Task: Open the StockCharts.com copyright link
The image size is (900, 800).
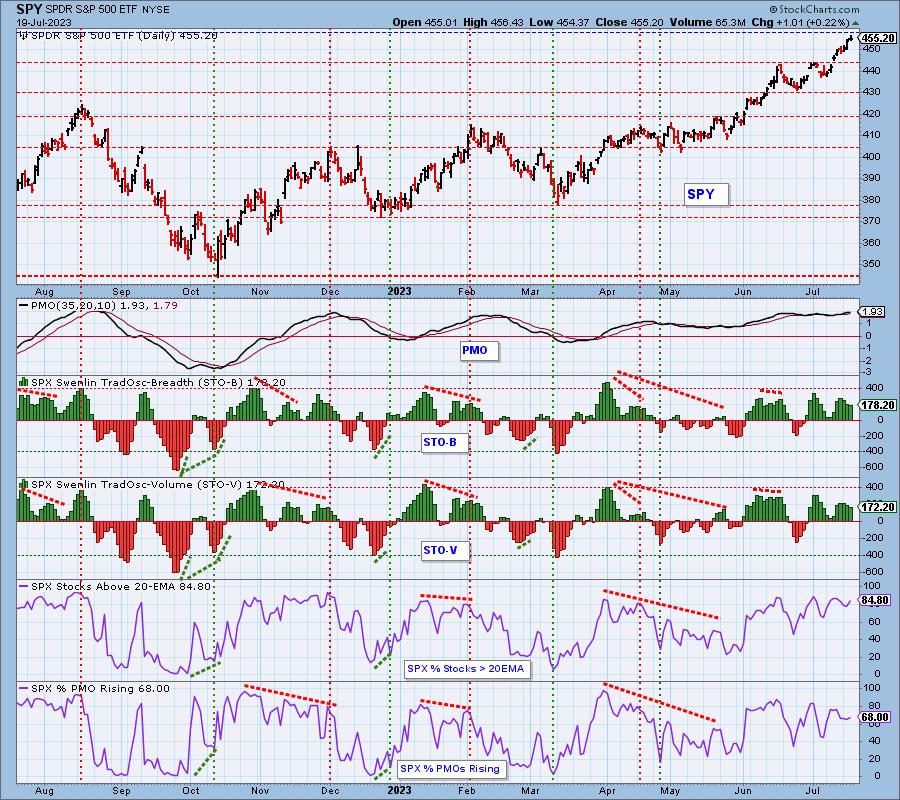Action: pyautogui.click(x=814, y=9)
